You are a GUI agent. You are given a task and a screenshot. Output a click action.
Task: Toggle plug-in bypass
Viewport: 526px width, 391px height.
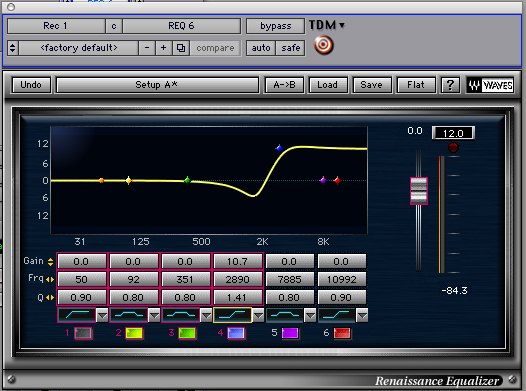pyautogui.click(x=275, y=26)
